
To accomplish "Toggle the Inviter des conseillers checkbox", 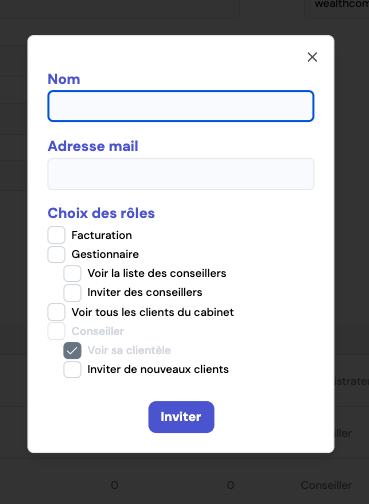I will tap(72, 292).
